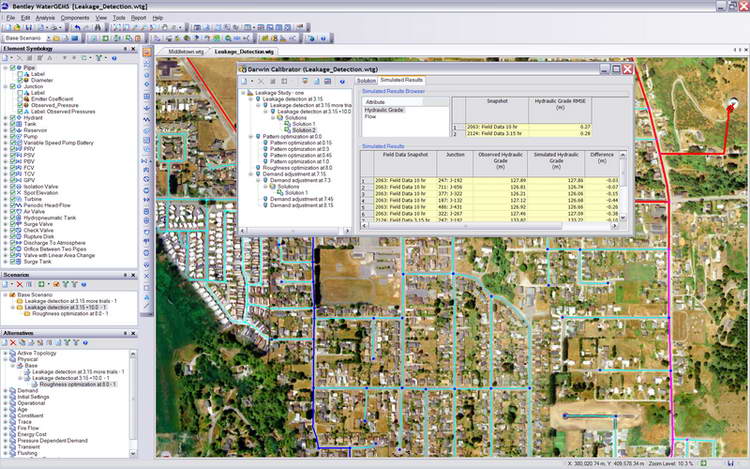
Task: Expand the Pump tree node
Action: pos(6,136)
